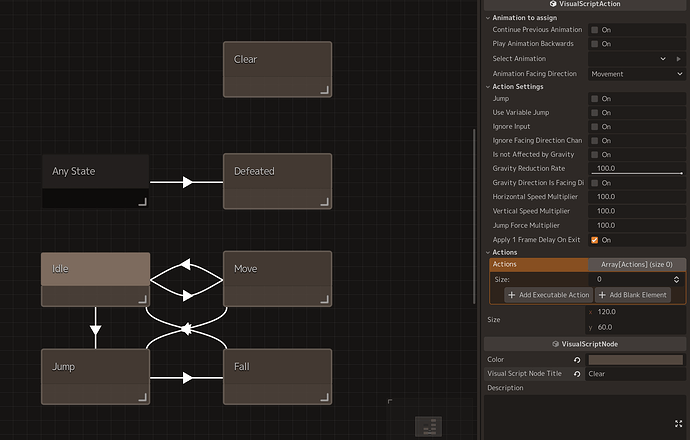Screen dimensions: 690x440
Task: Open Animation Facing Direction dropdown
Action: 637,74
